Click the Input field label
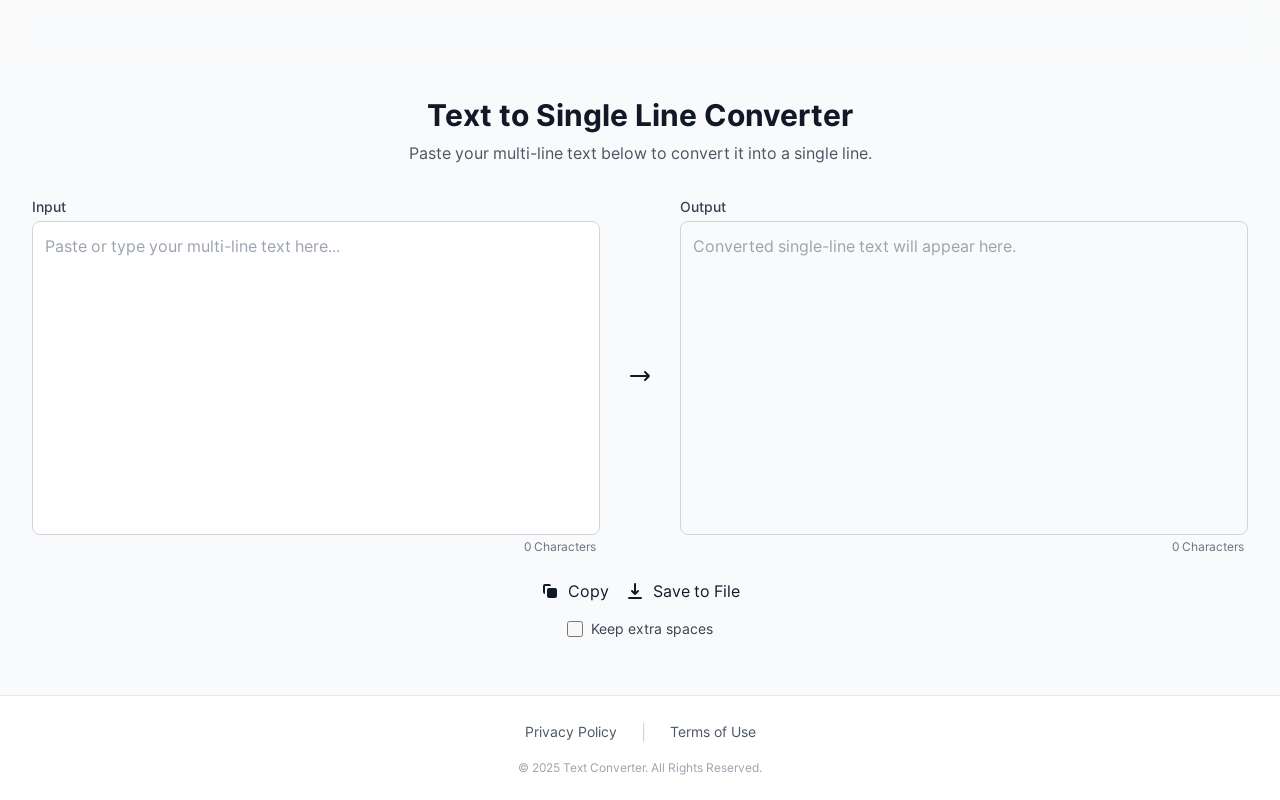The height and width of the screenshot is (800, 1280). 49,207
